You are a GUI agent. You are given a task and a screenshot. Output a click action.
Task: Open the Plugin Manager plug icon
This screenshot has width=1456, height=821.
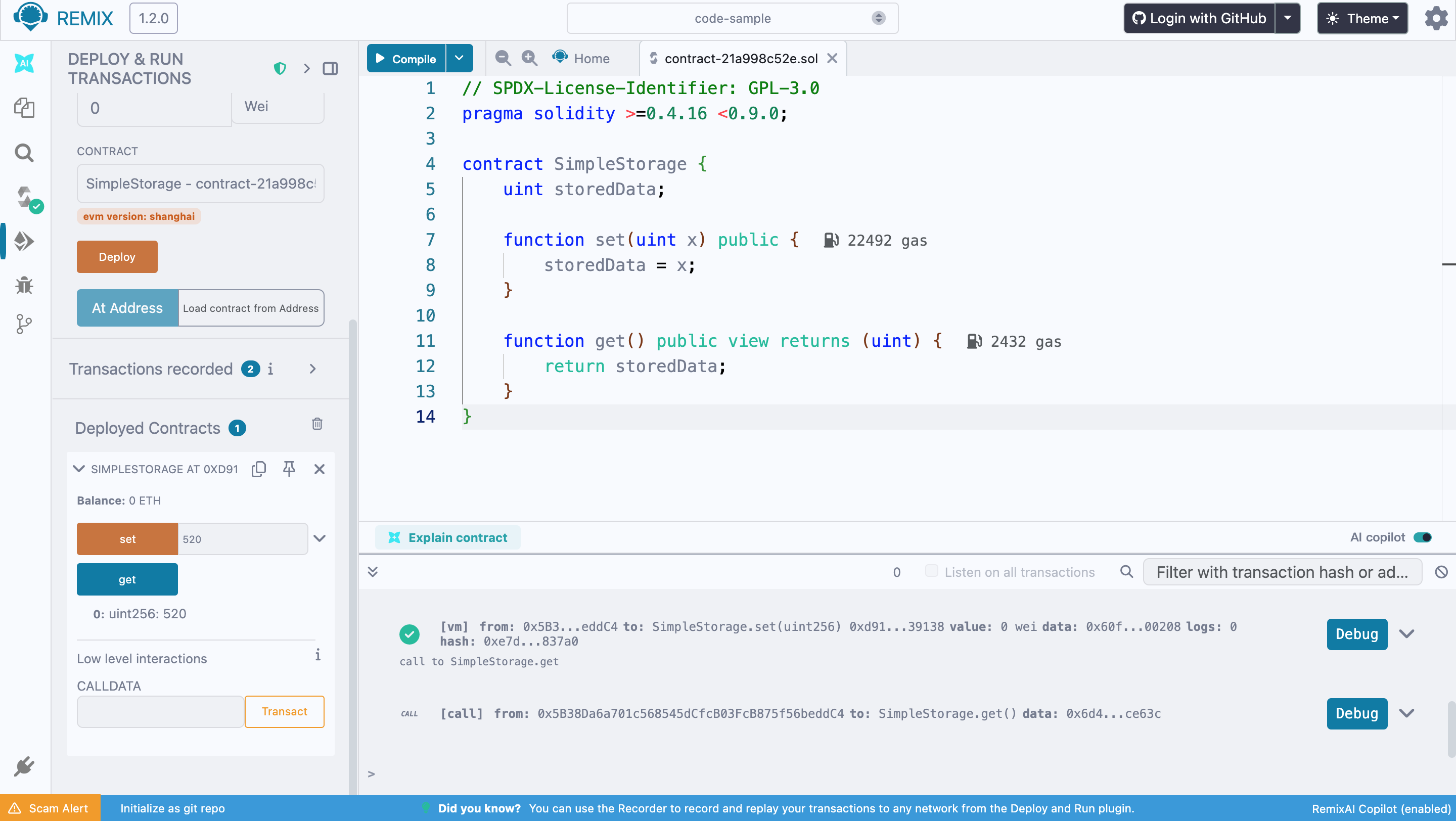point(24,767)
